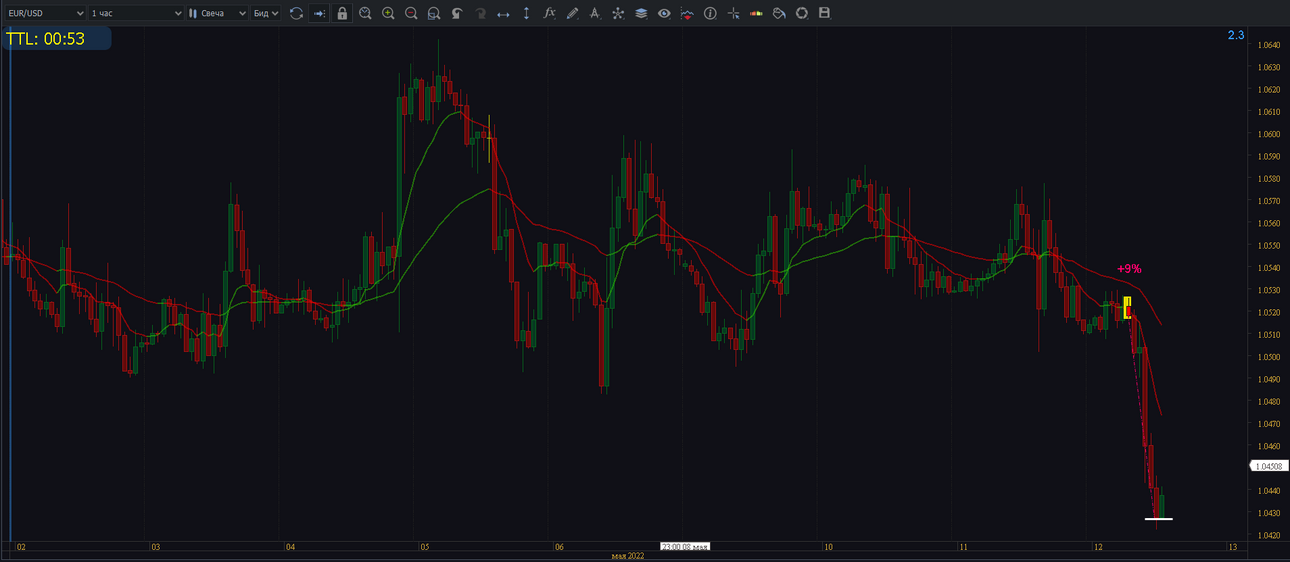Click the zoom in magnifier icon

[388, 13]
